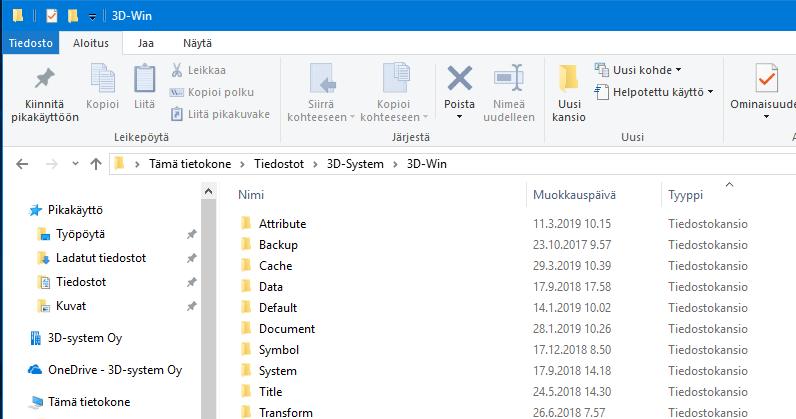Screen dimensions: 796x419
Task: Click folder icon of Symbol row
Action: (x=246, y=349)
